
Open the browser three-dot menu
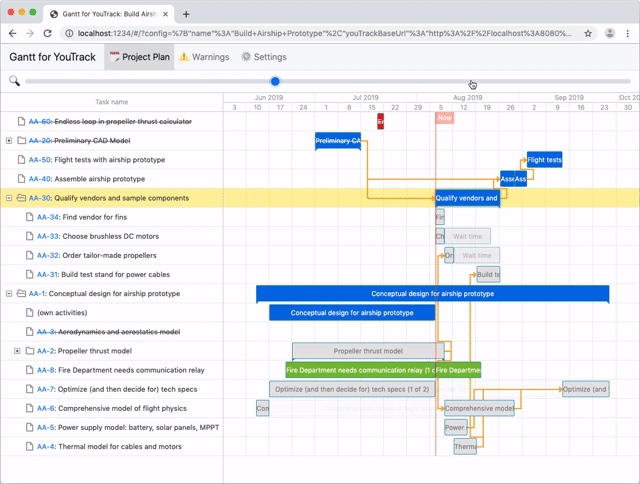(628, 33)
